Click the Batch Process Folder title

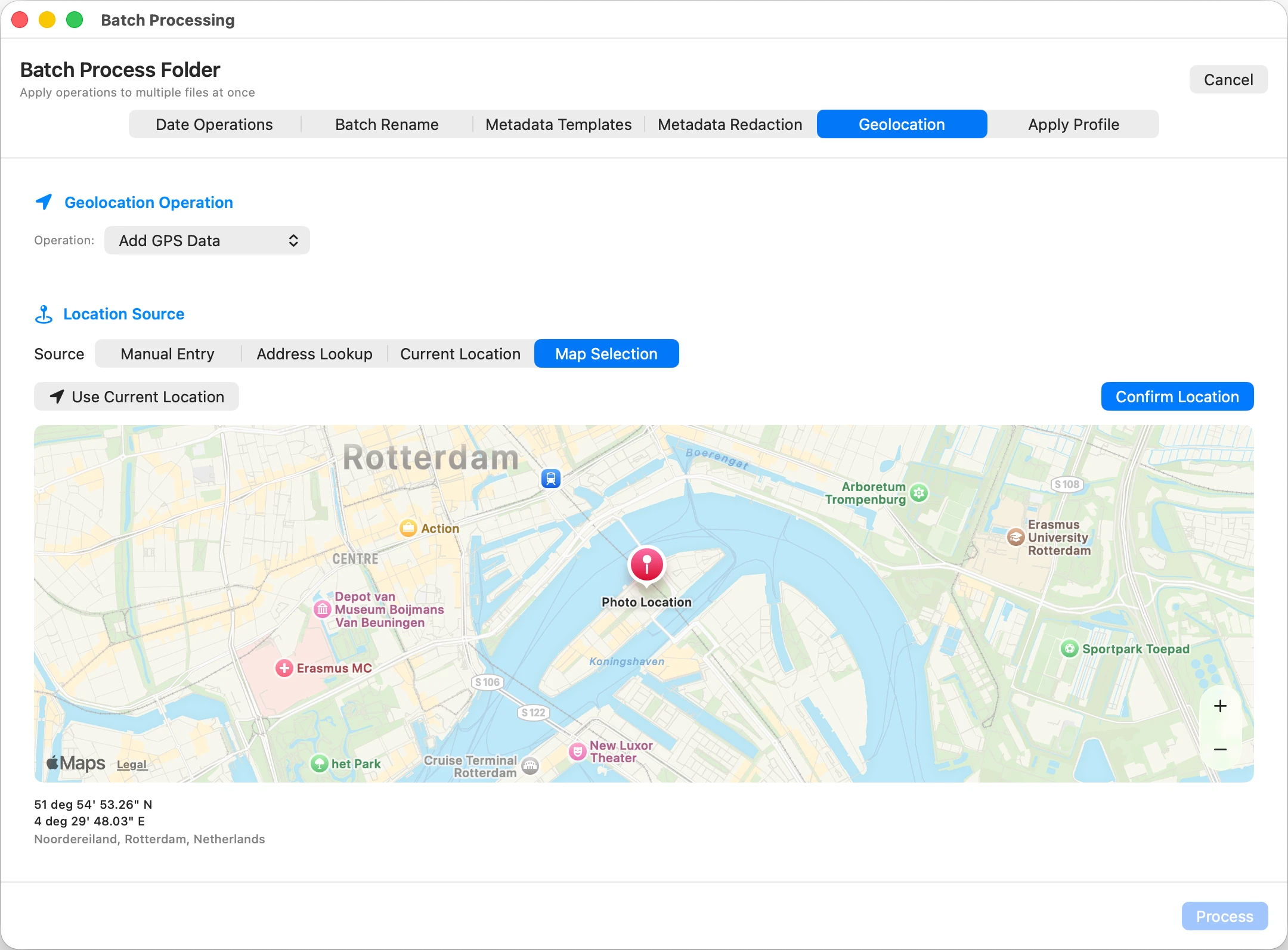pyautogui.click(x=120, y=70)
